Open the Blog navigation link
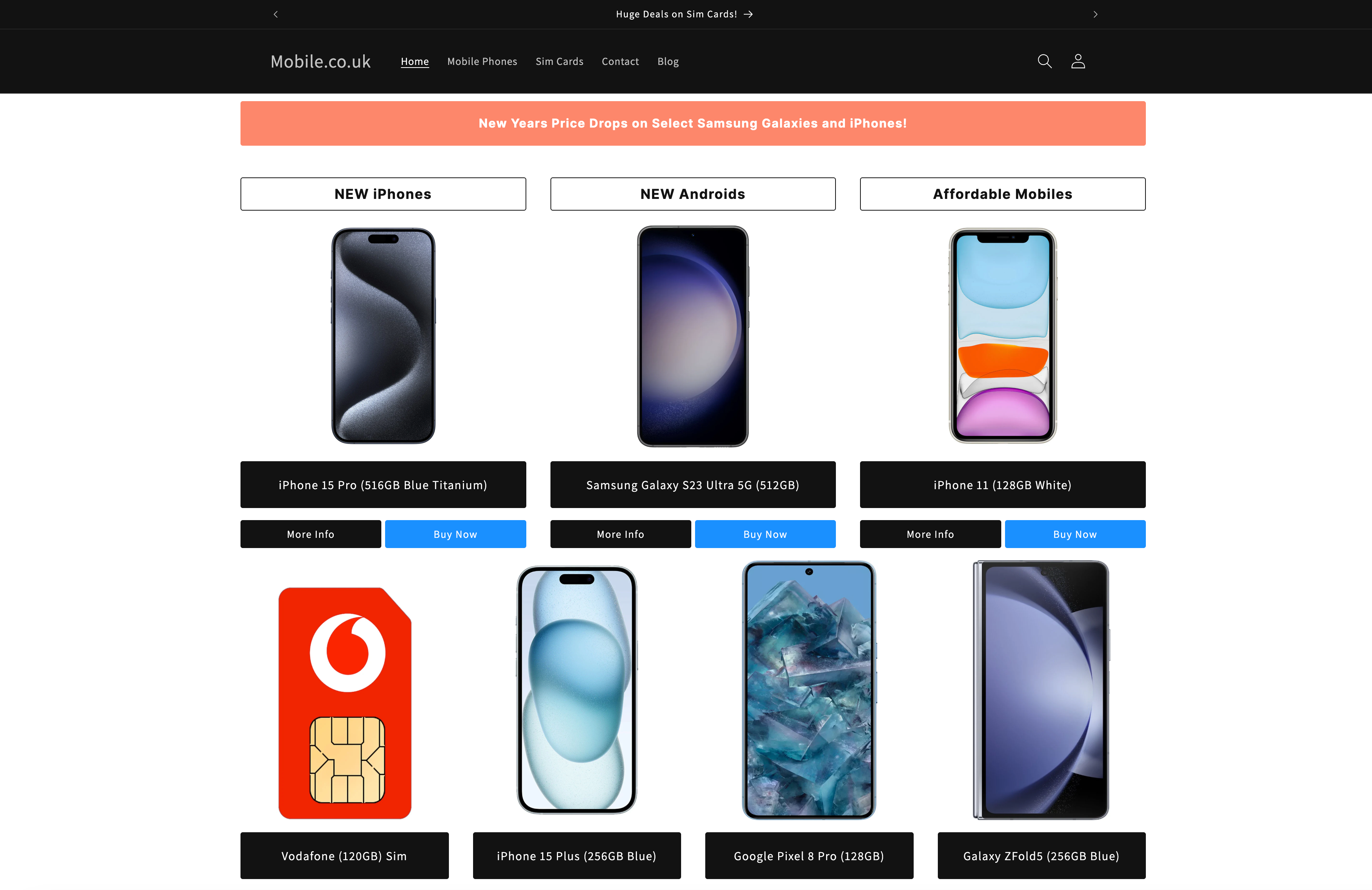 point(668,61)
